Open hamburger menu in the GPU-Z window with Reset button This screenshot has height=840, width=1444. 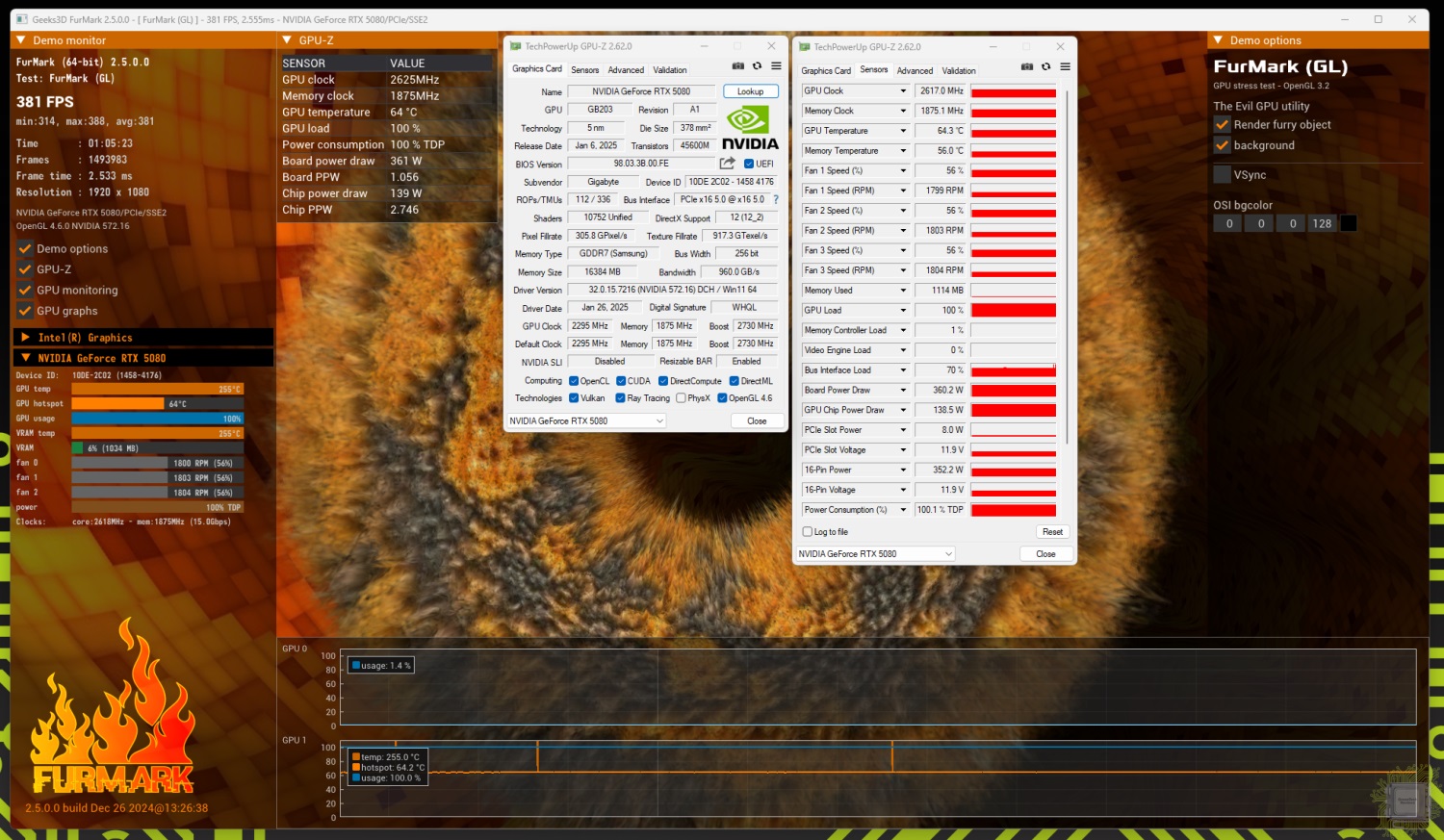tap(1065, 66)
